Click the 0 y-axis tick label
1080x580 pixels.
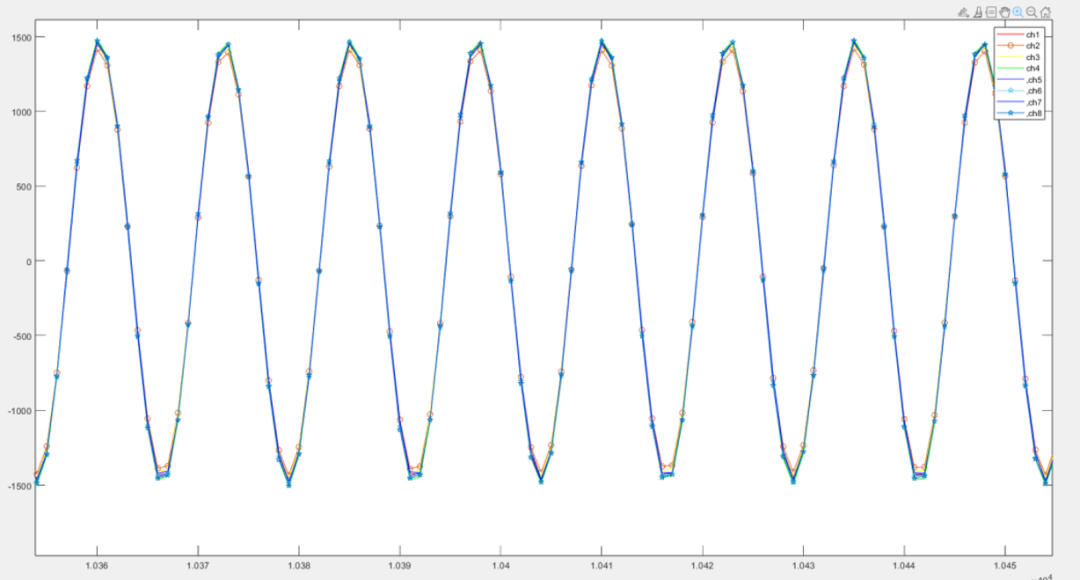point(29,261)
